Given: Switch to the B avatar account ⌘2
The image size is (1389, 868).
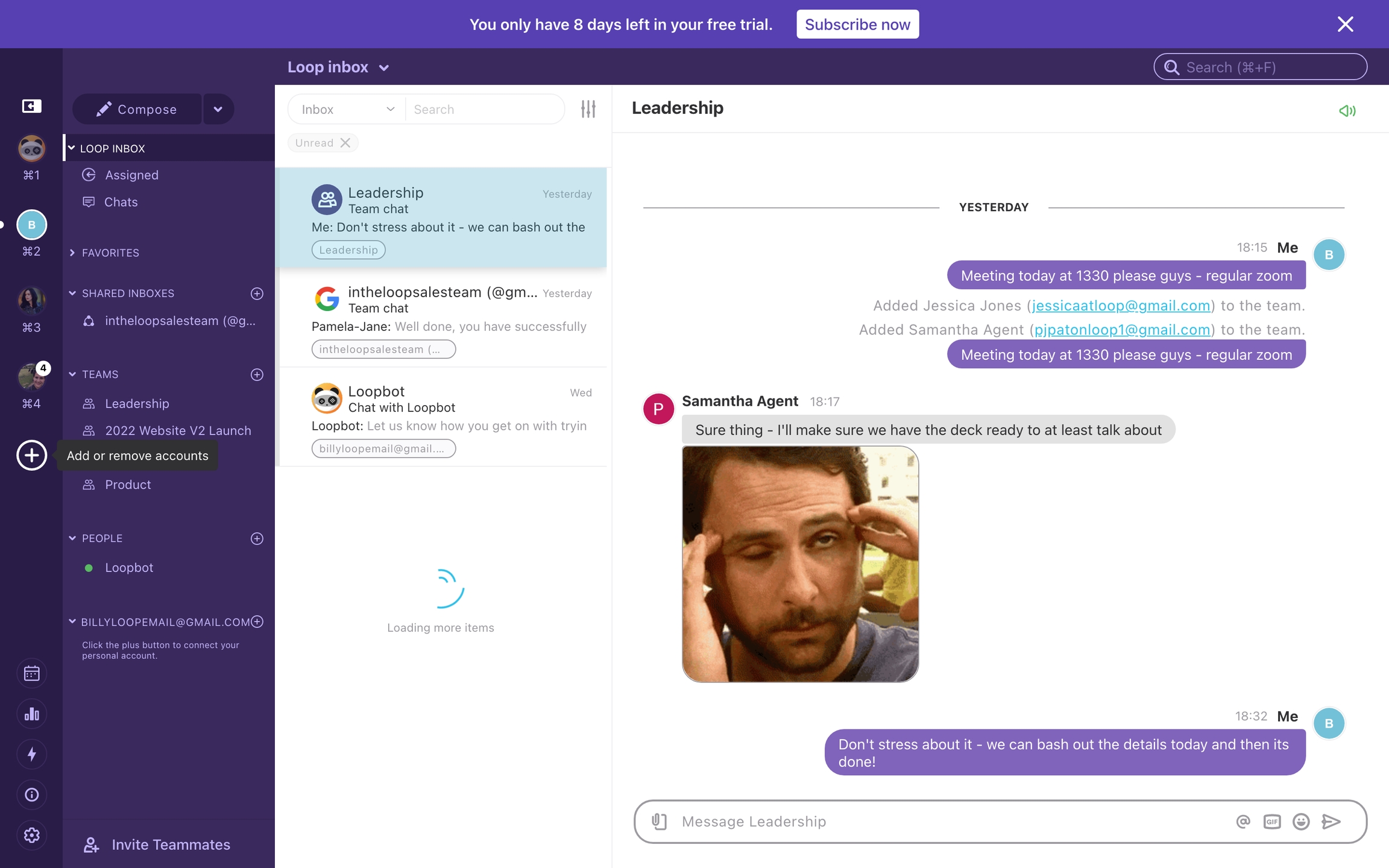Looking at the screenshot, I should coord(31,225).
